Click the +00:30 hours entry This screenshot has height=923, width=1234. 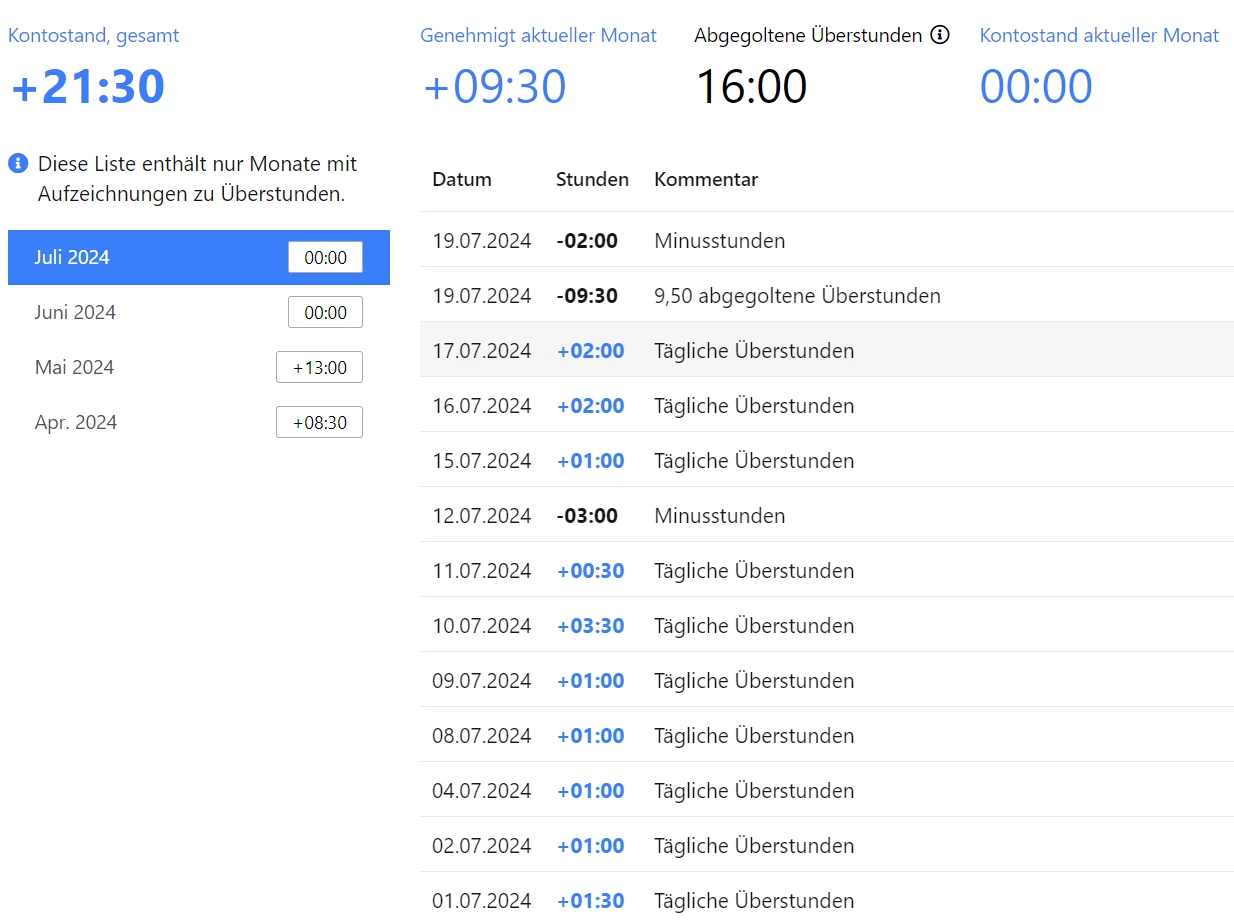click(x=590, y=571)
